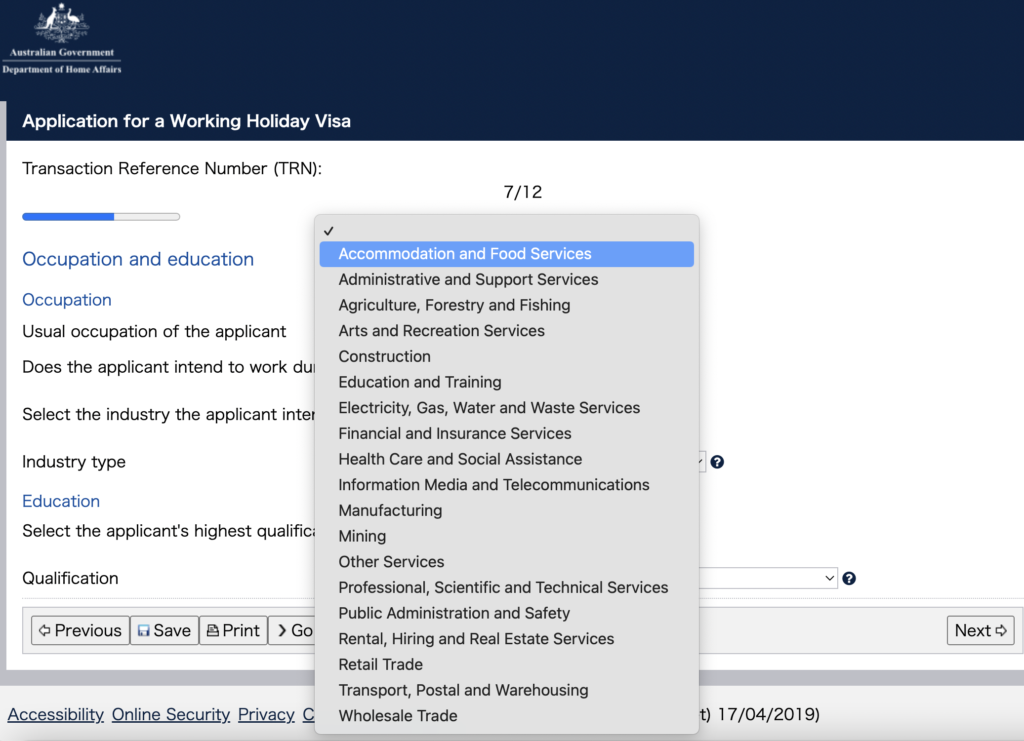Choose Agriculture, Forestry and Fishing
This screenshot has height=741, width=1024.
tap(454, 305)
